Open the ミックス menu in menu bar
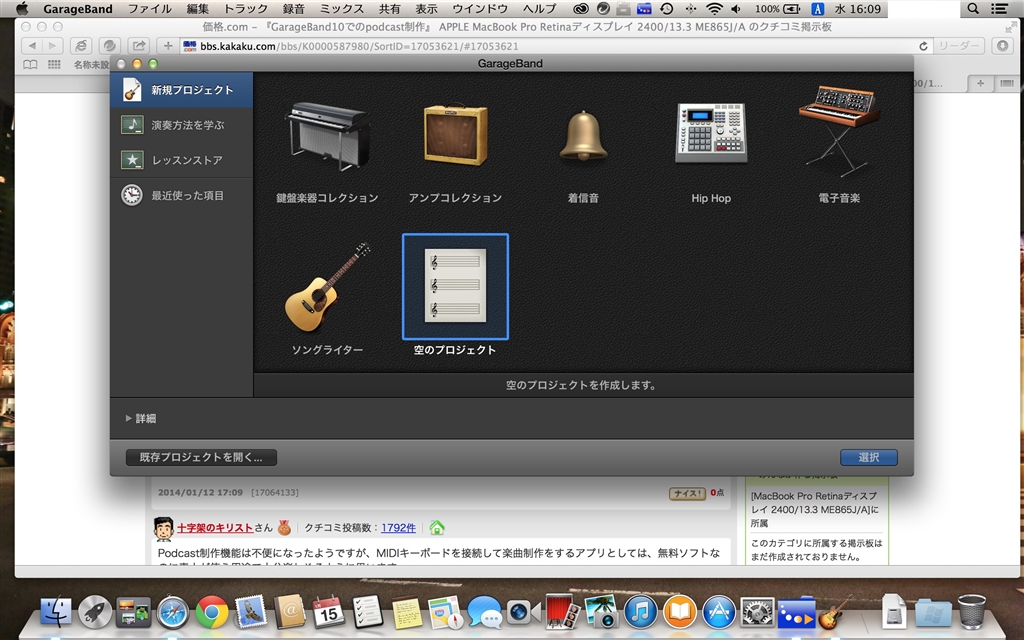Viewport: 1024px width, 640px height. pyautogui.click(x=342, y=8)
